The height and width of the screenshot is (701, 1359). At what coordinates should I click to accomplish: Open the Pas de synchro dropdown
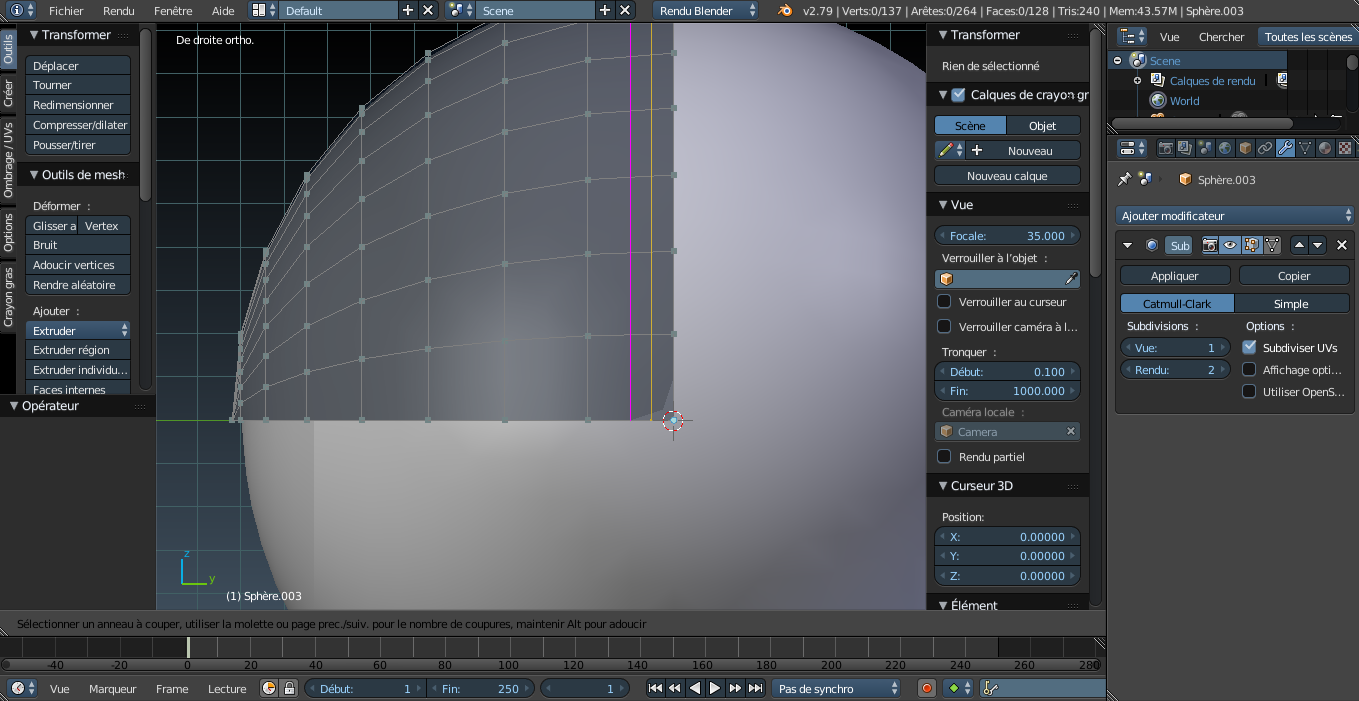click(837, 688)
